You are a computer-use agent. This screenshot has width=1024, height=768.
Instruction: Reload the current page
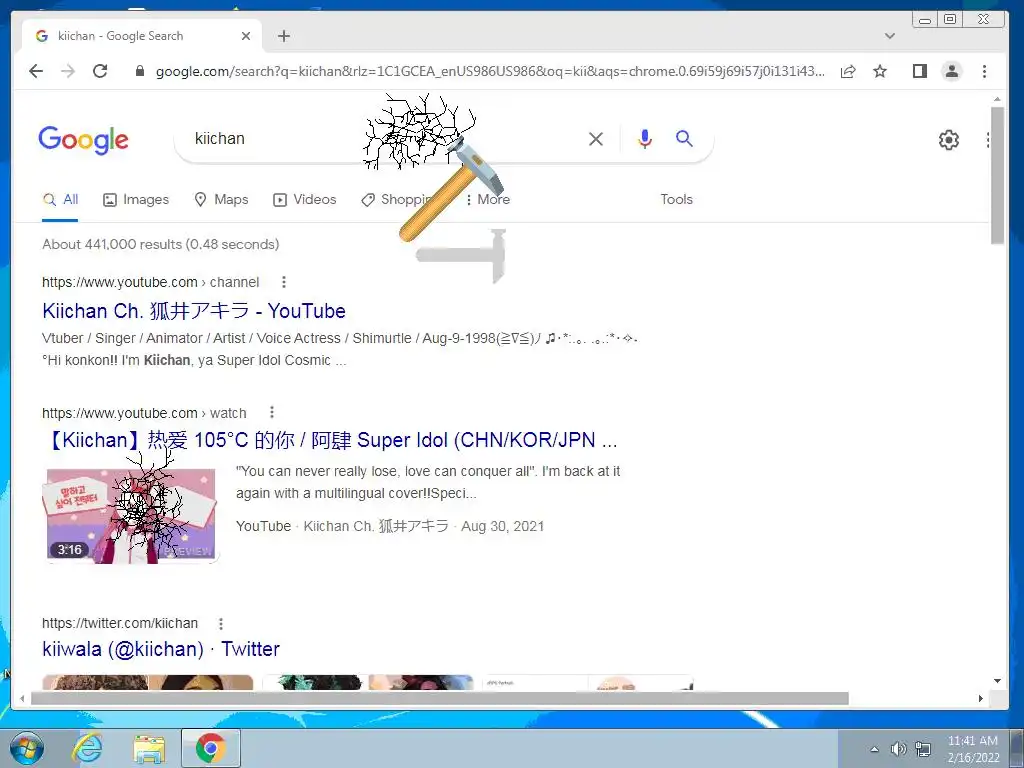click(x=100, y=71)
